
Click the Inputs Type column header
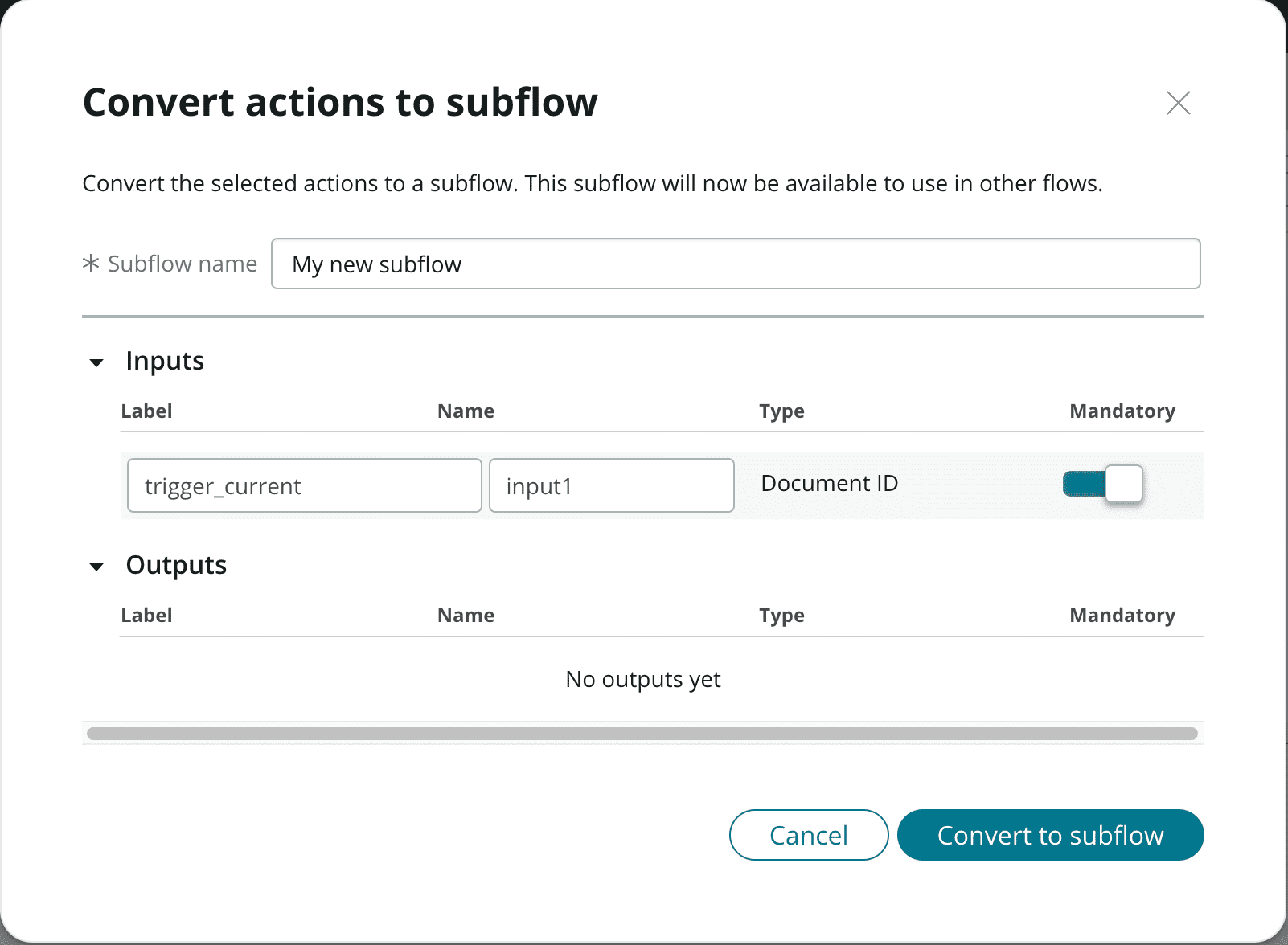coord(781,411)
